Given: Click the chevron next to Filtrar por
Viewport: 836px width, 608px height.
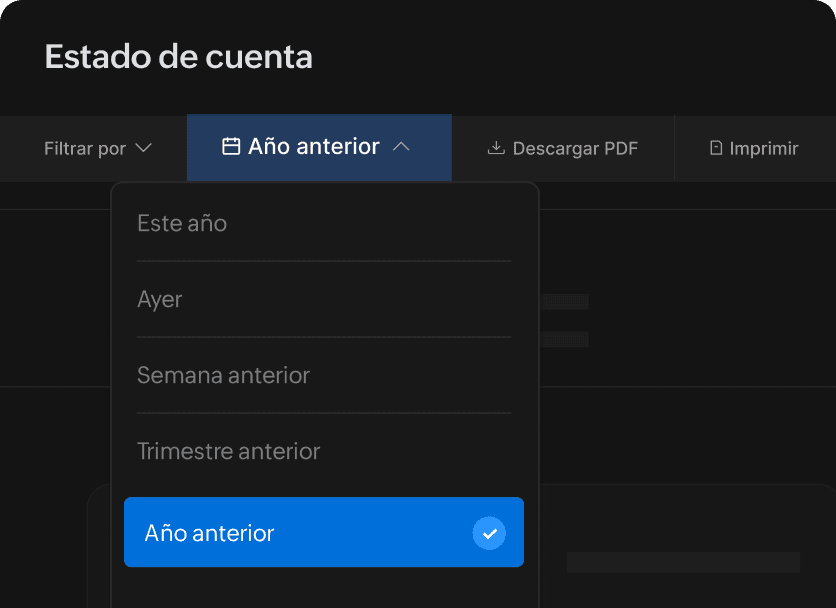Looking at the screenshot, I should [143, 148].
